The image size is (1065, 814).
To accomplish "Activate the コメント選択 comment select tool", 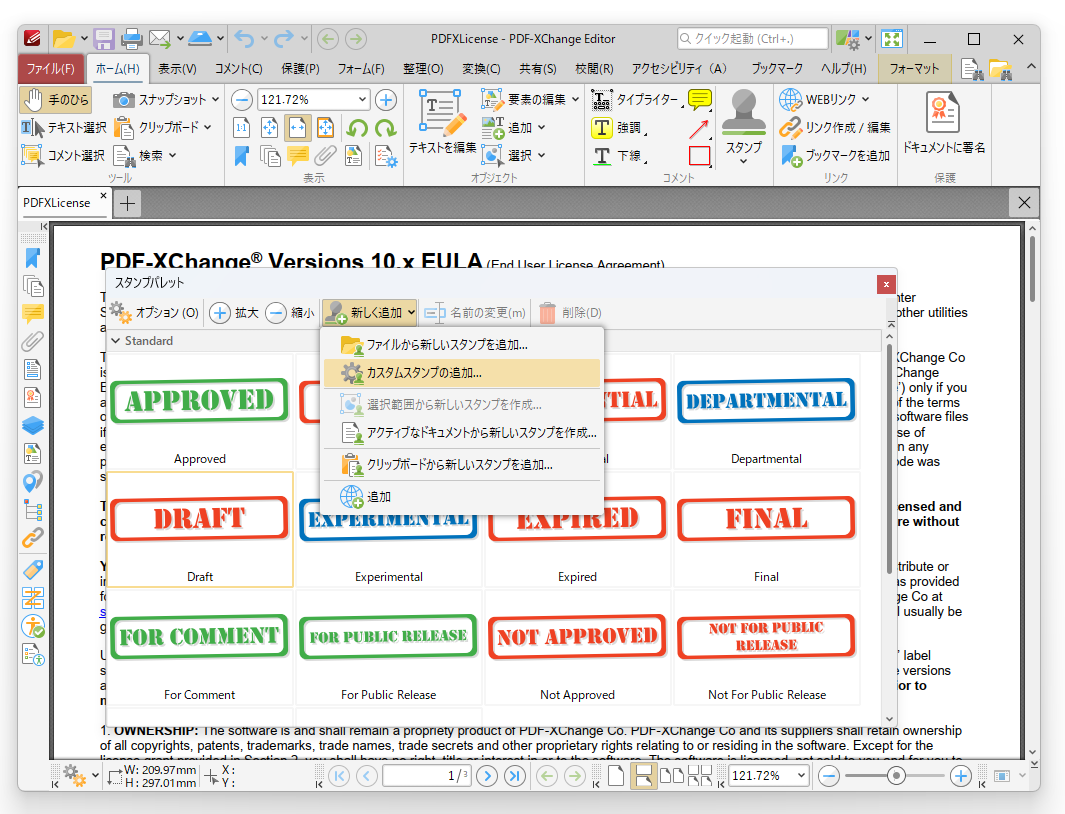I will [x=63, y=156].
